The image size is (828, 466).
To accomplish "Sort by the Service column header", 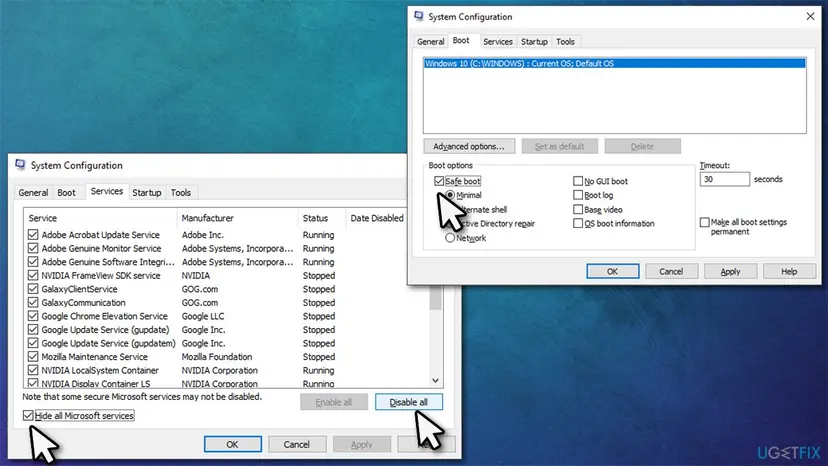I will click(100, 218).
